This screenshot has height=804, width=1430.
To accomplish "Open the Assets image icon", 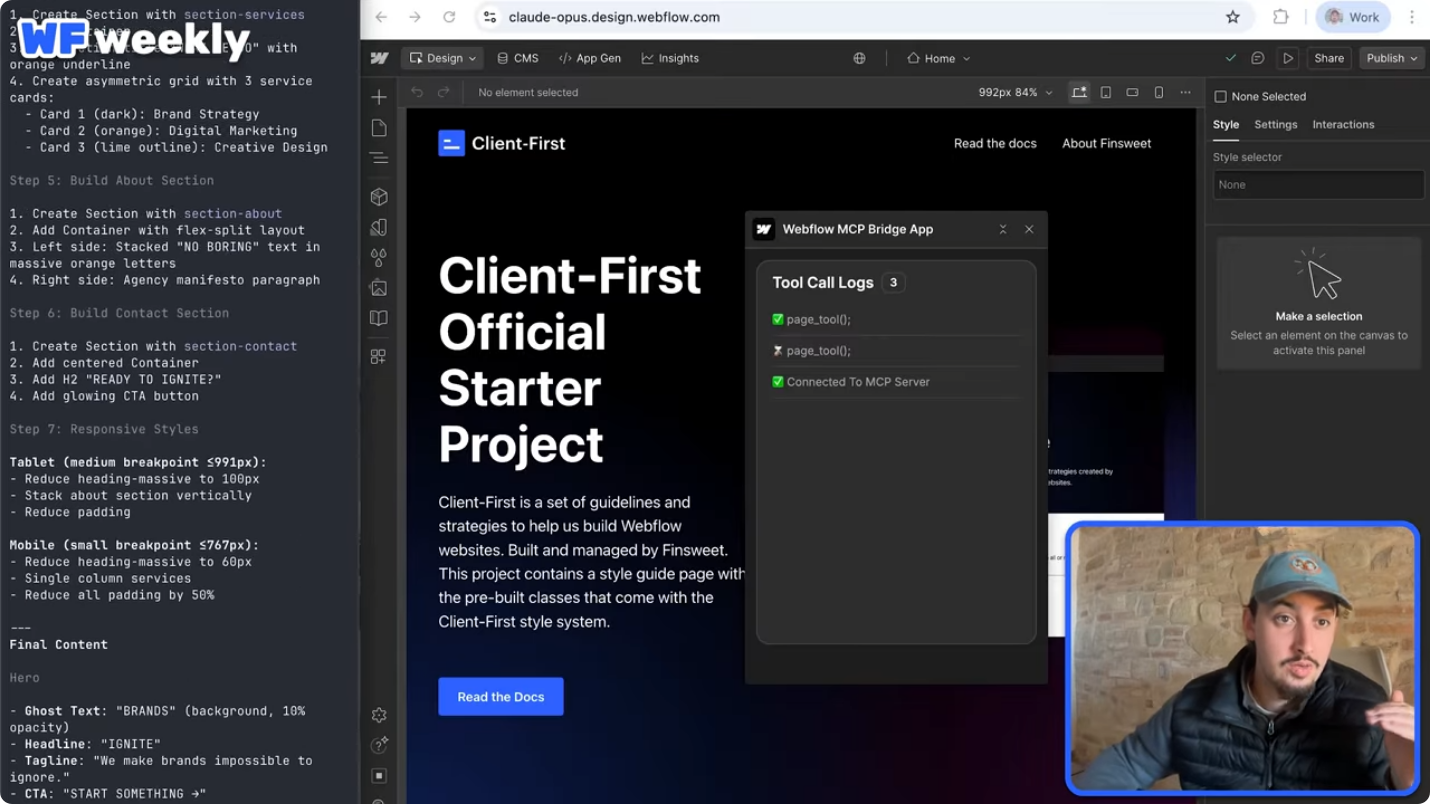I will pyautogui.click(x=379, y=288).
